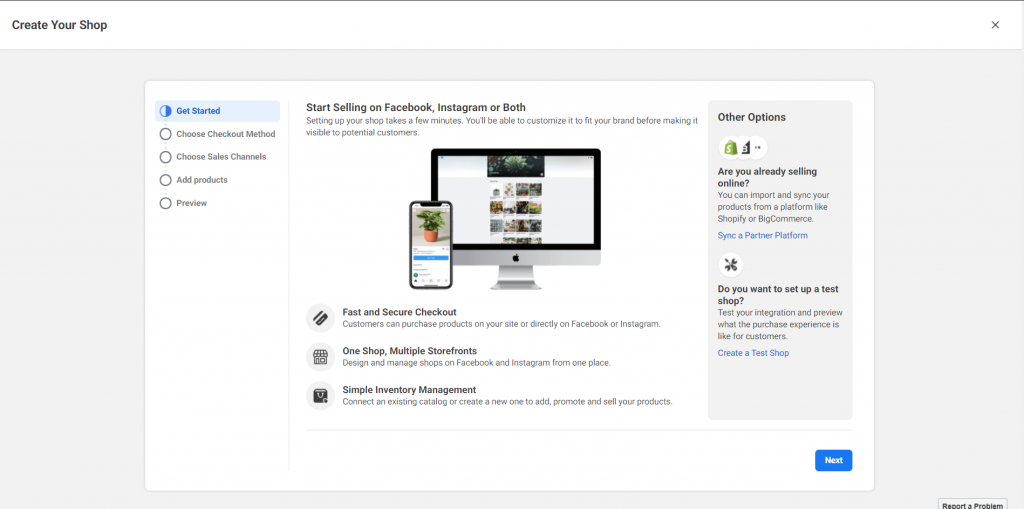Click the Choose Sales Channels step circle

click(165, 157)
